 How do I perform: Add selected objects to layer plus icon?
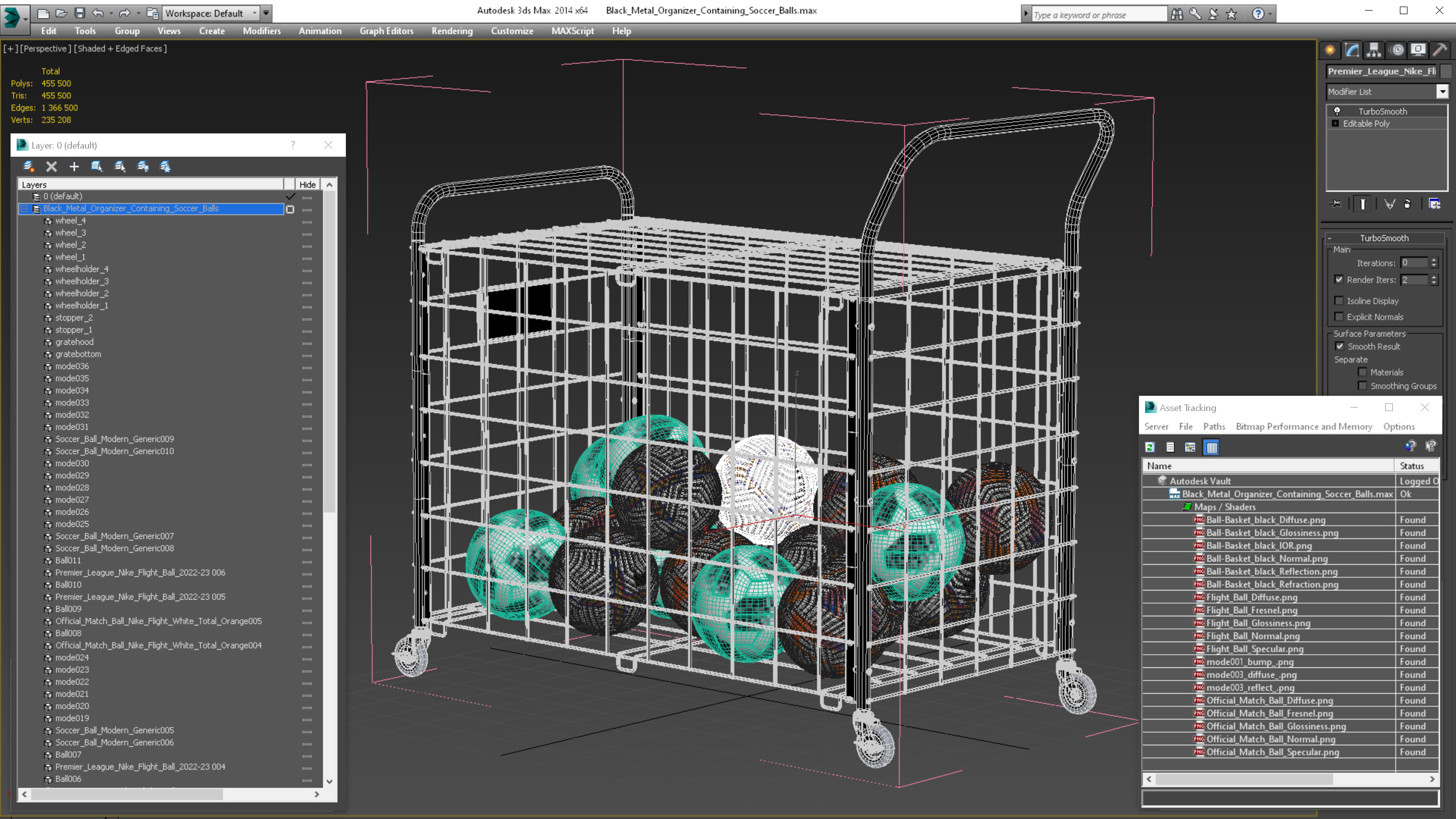[x=74, y=166]
